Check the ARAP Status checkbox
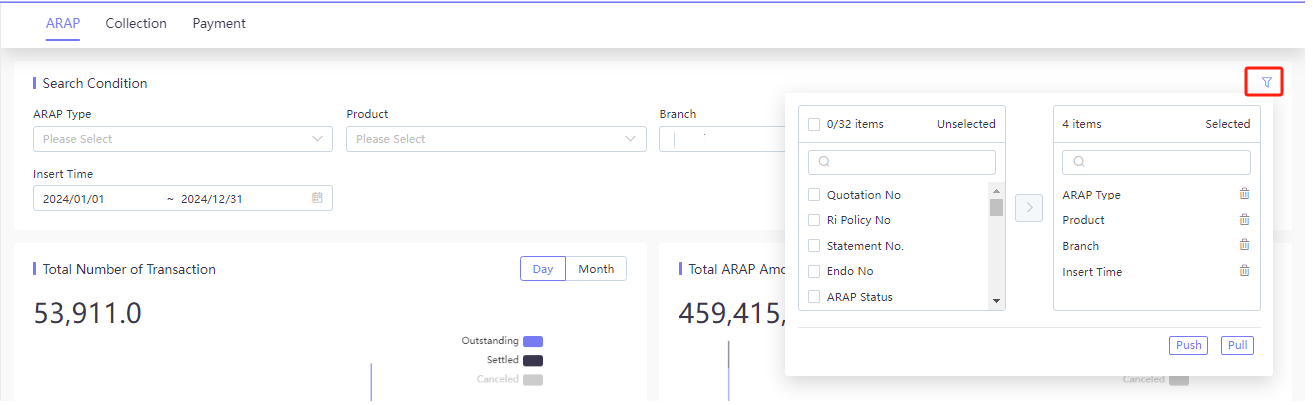This screenshot has height=405, width=1313. tap(814, 297)
